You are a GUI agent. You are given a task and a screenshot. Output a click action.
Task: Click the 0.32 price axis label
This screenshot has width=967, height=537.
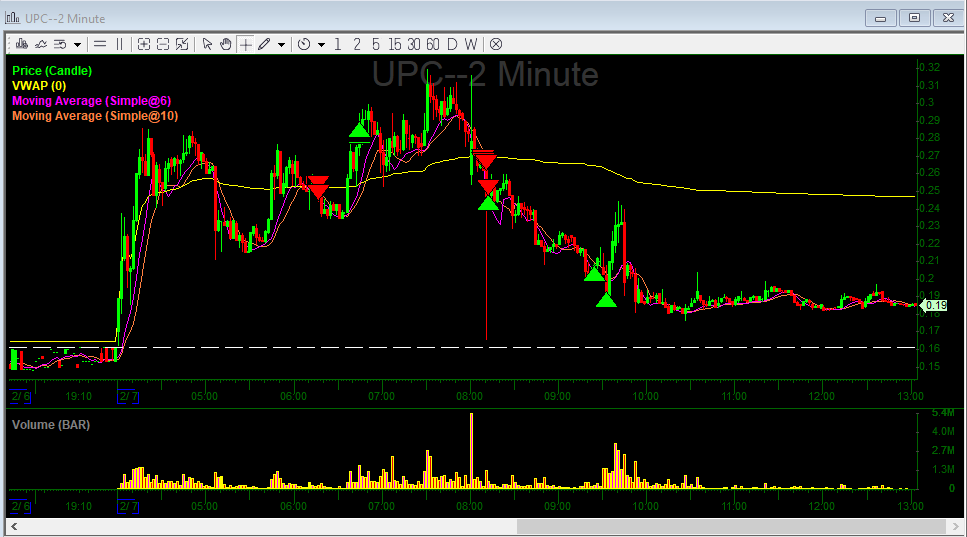click(x=929, y=67)
